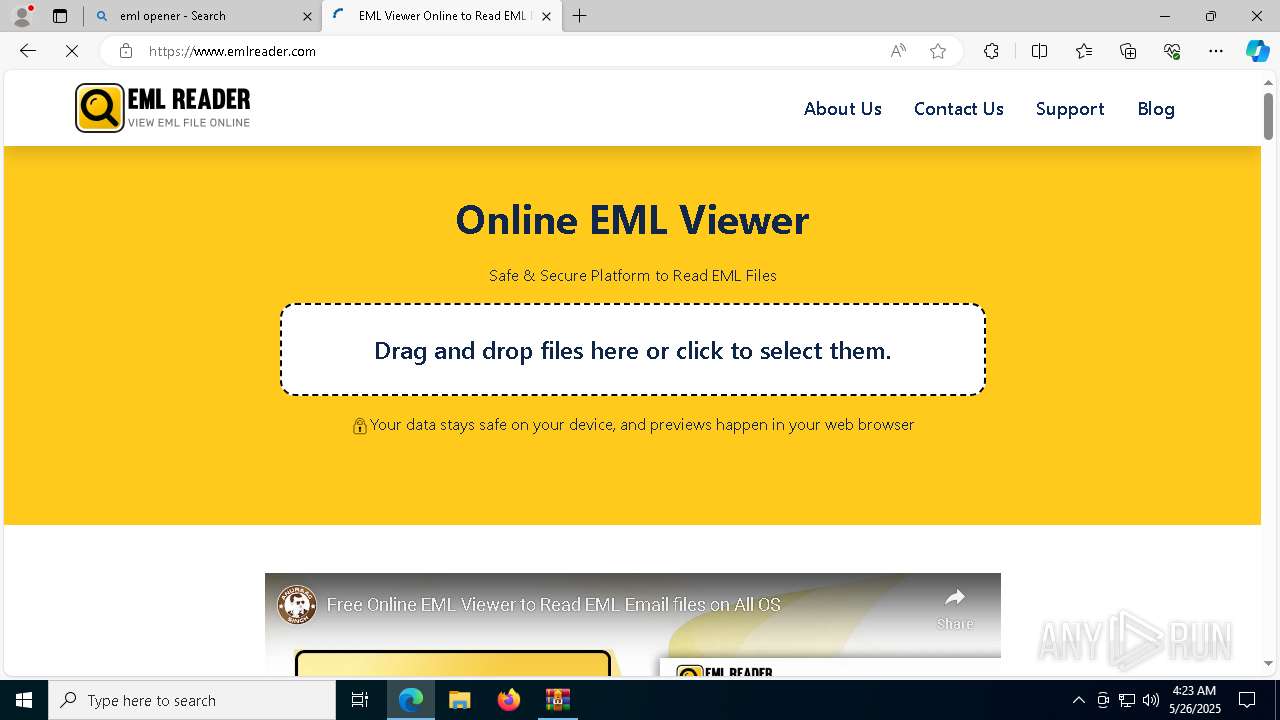This screenshot has width=1280, height=720.
Task: Open the video title link
Action: tap(553, 605)
